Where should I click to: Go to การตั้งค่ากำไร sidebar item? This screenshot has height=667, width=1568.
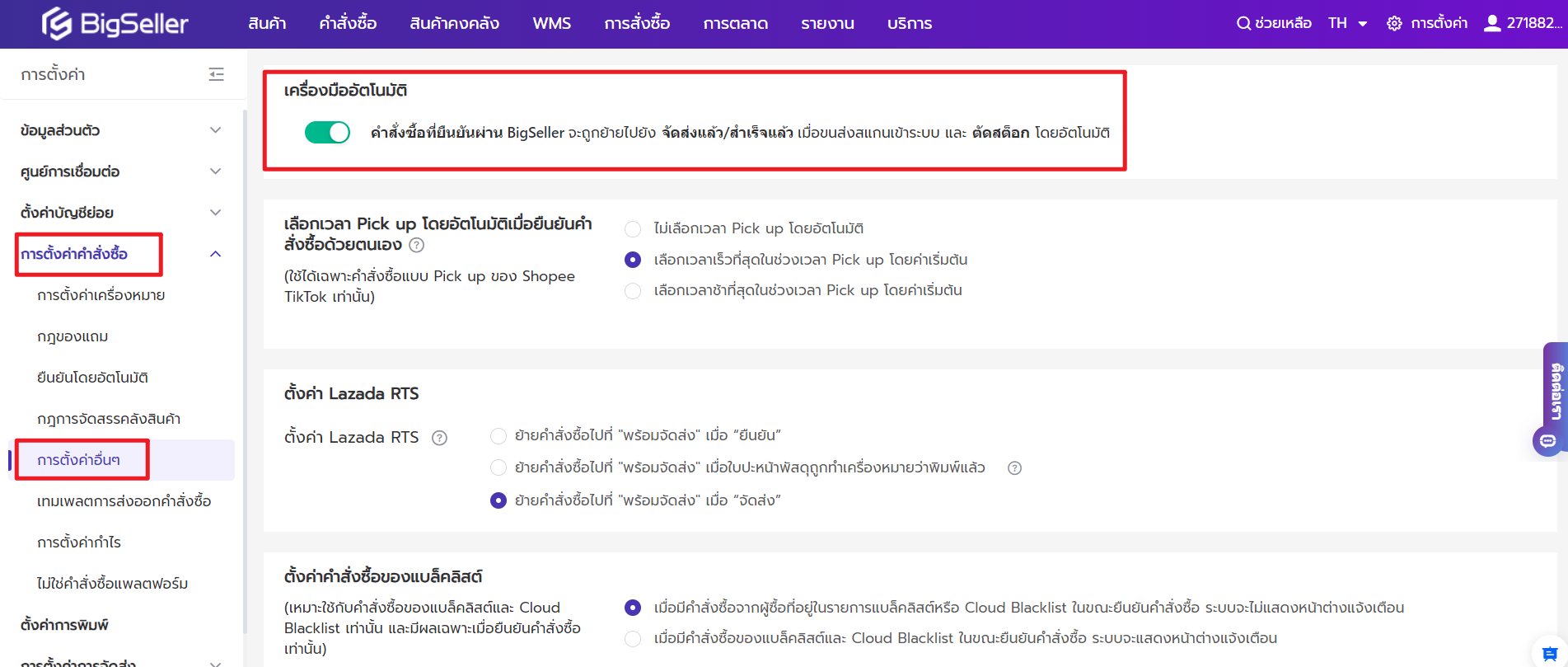79,543
